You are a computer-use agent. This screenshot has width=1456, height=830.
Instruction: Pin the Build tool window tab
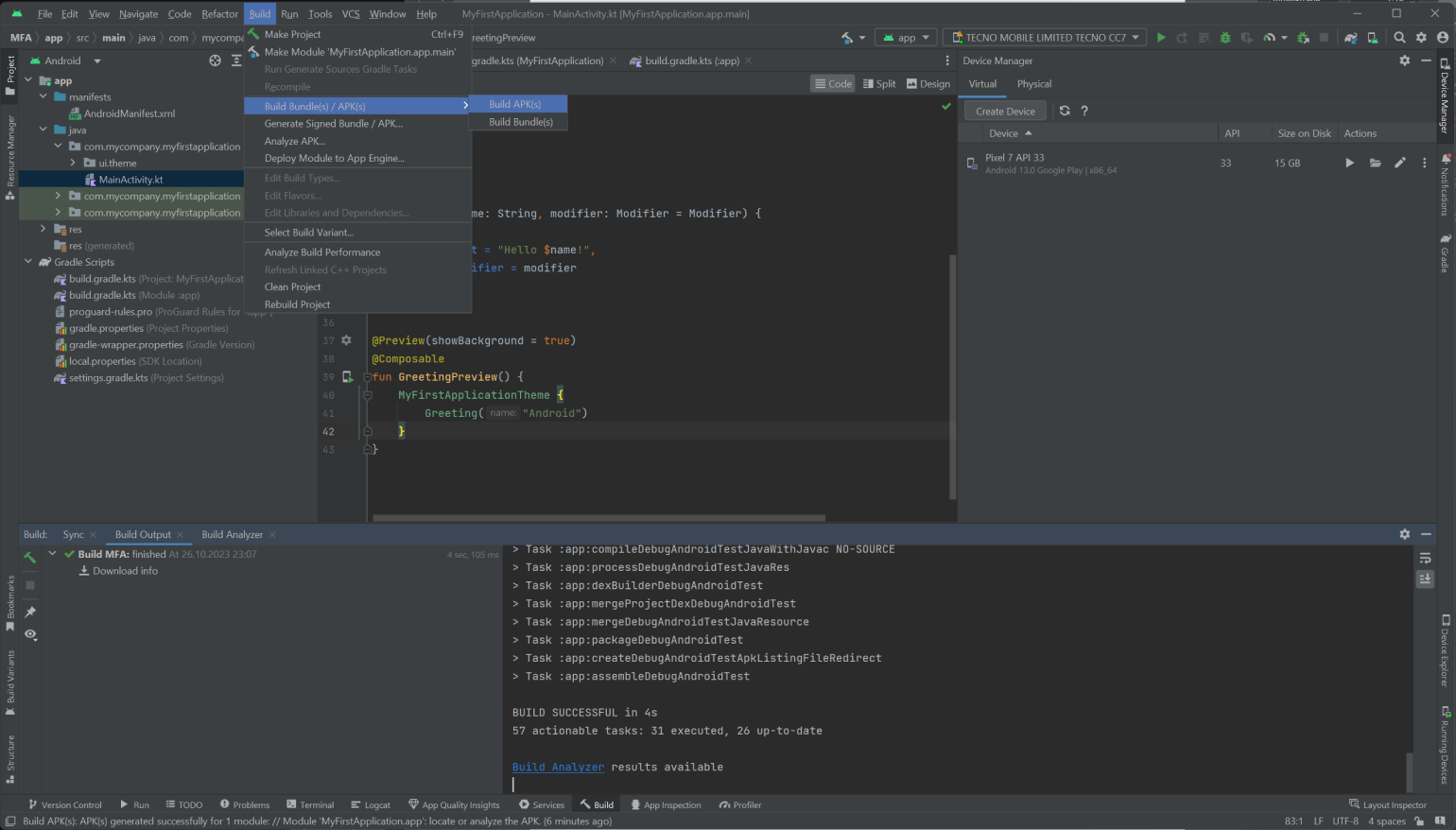(30, 612)
